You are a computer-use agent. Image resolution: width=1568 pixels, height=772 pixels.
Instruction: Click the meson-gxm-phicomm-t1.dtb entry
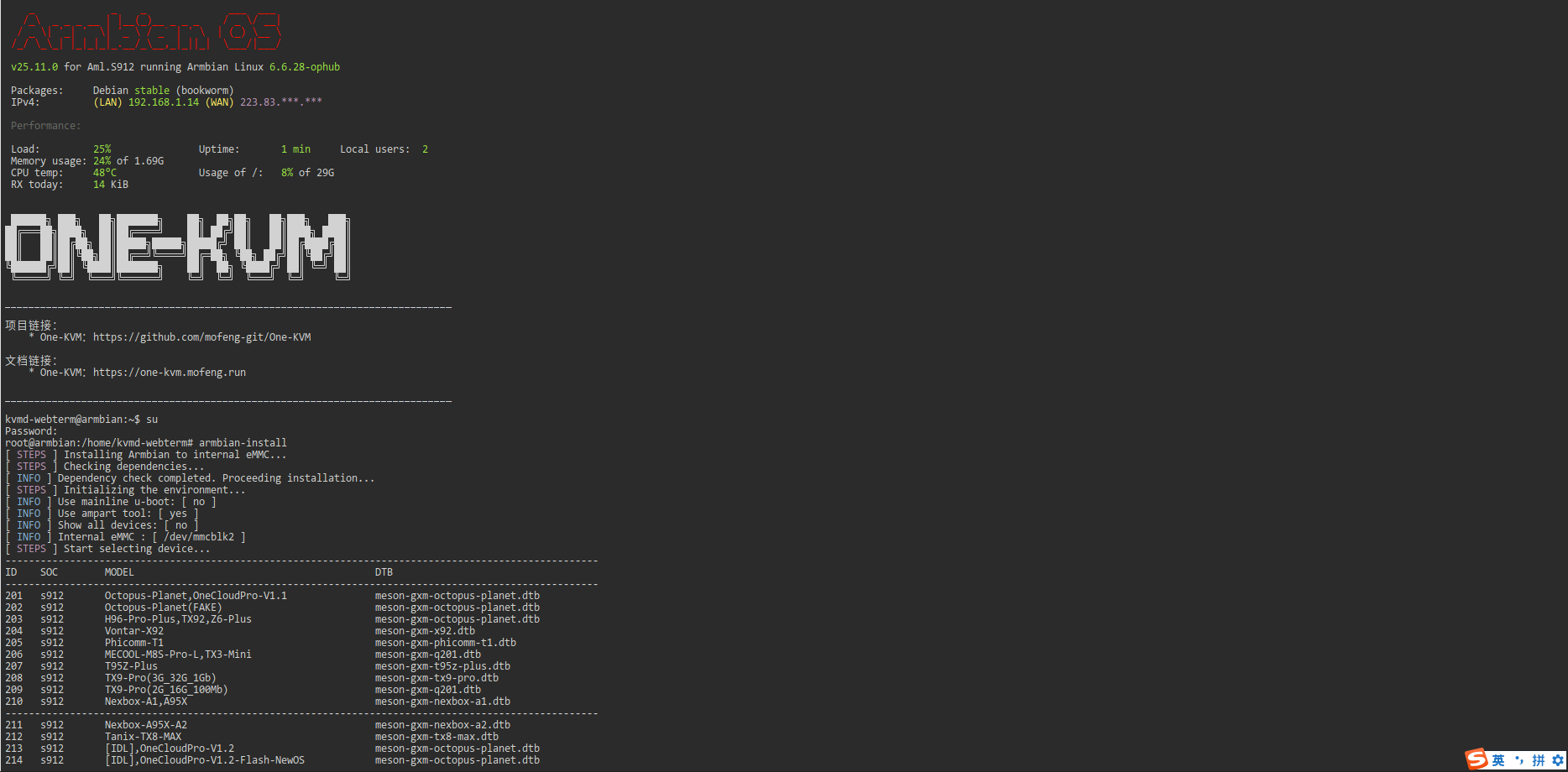click(x=446, y=643)
